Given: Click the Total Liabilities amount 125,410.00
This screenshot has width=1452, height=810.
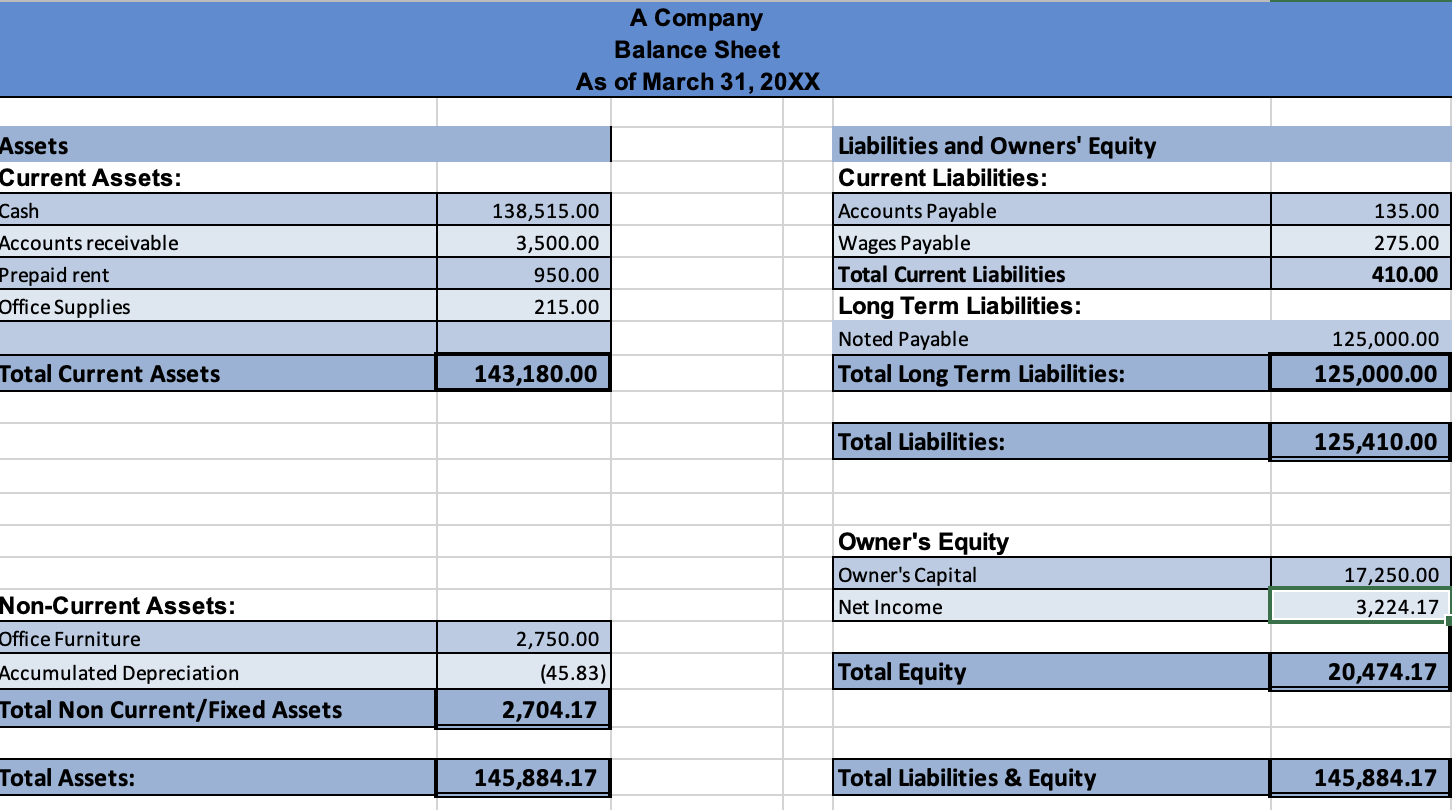Looking at the screenshot, I should (x=1360, y=441).
